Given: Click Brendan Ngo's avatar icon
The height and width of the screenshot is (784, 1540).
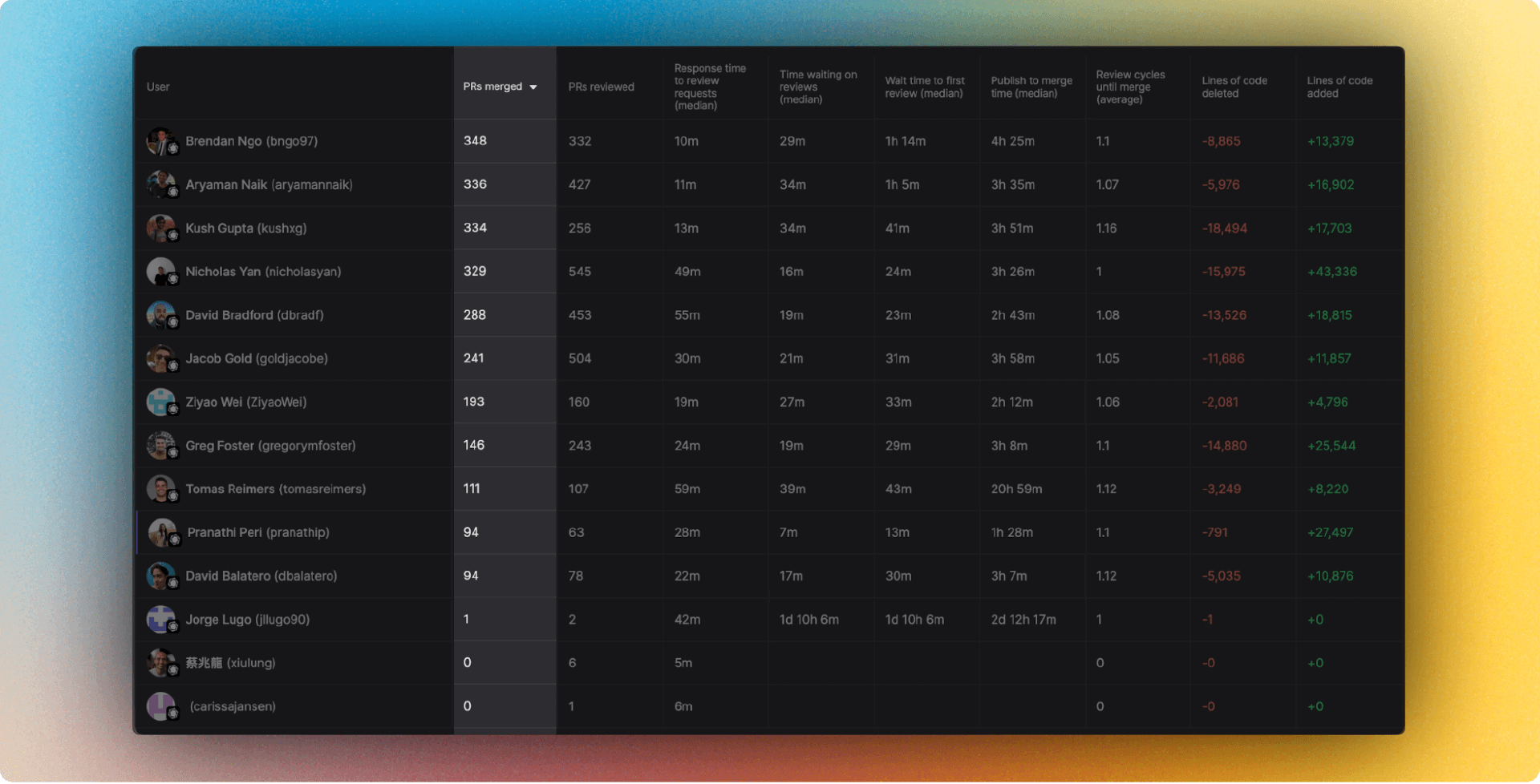Looking at the screenshot, I should point(162,141).
